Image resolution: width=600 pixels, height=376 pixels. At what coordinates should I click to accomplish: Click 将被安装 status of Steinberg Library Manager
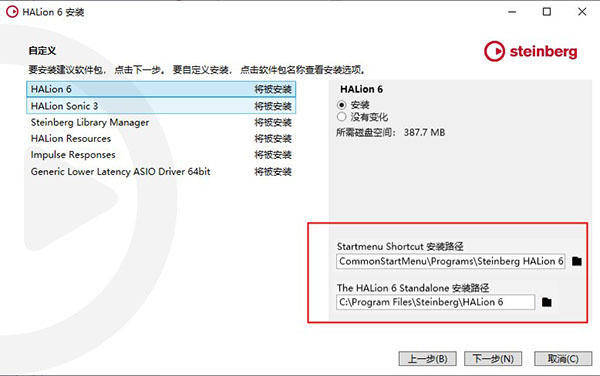(273, 122)
